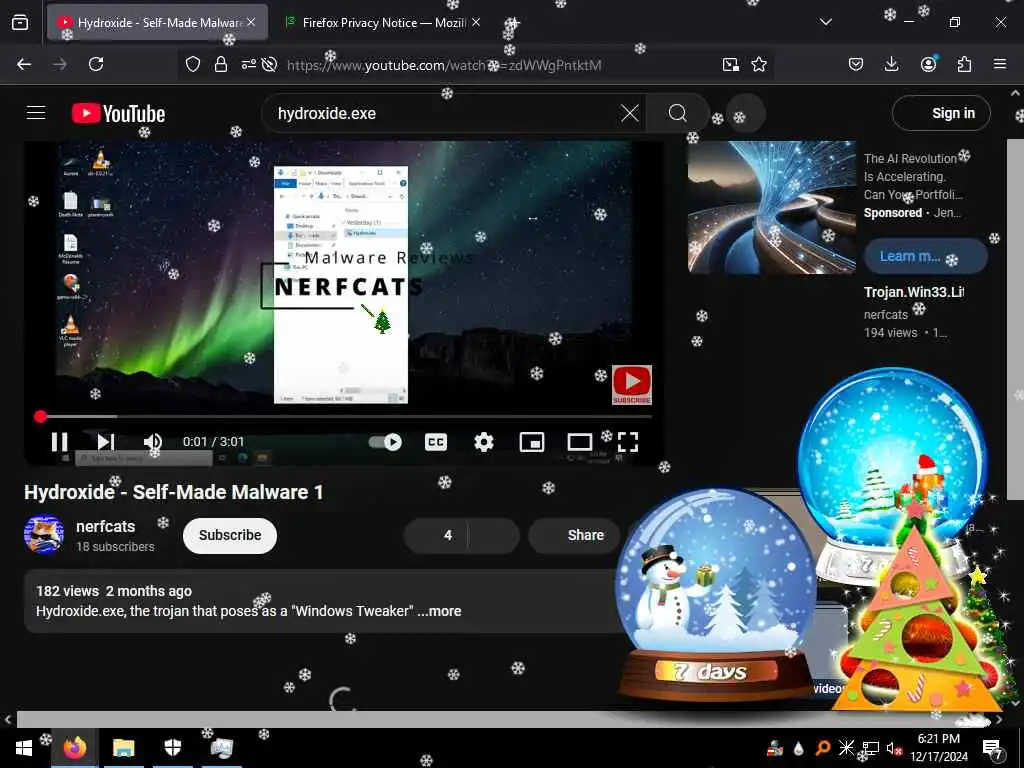
Task: Bookmark this page with the star icon
Action: pyautogui.click(x=759, y=64)
